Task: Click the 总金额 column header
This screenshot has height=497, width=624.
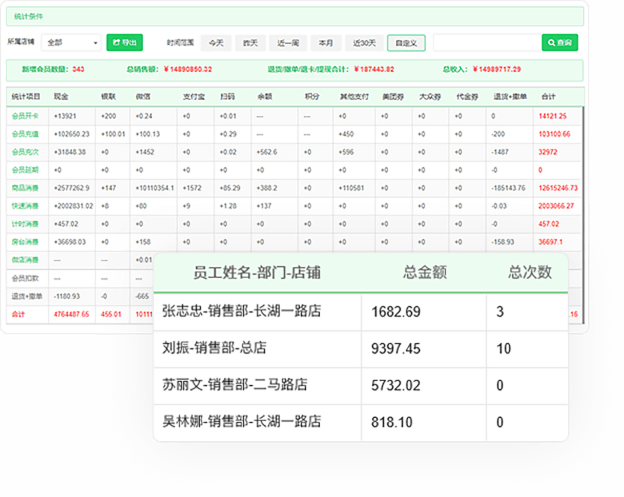Action: pyautogui.click(x=426, y=273)
